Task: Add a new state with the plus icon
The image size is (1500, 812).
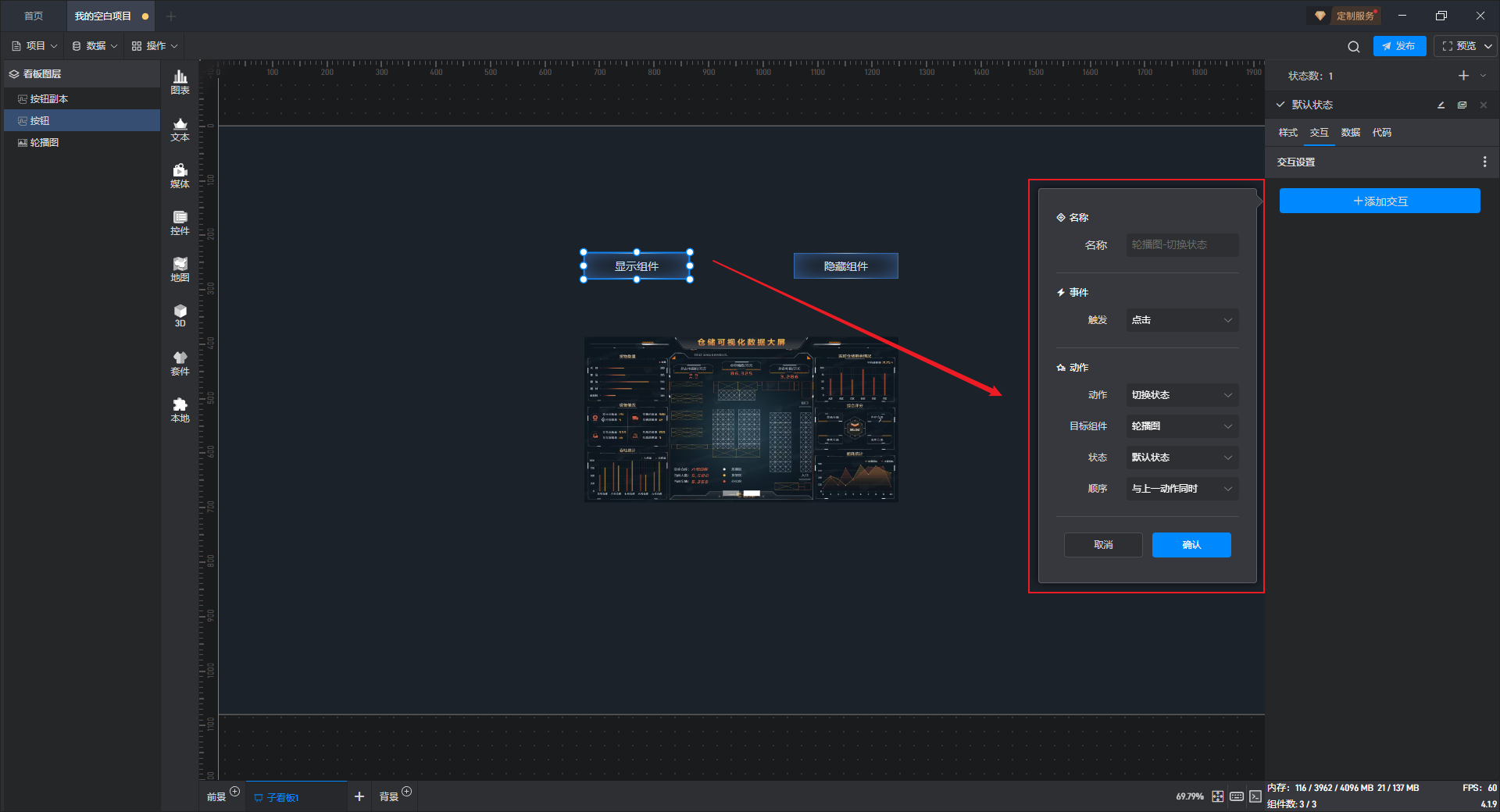Action: (1463, 76)
